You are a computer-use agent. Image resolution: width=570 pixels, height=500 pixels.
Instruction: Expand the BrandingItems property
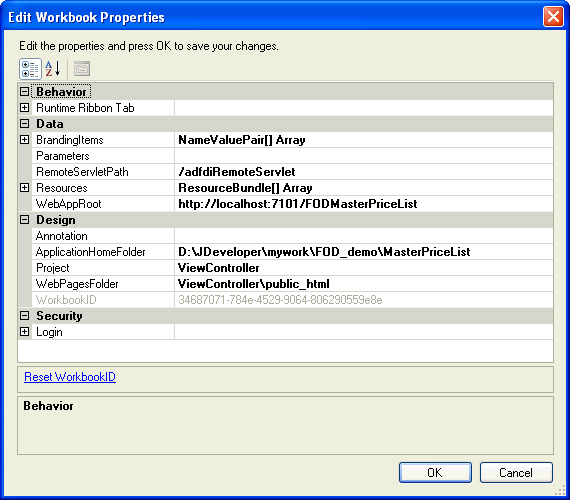24,140
